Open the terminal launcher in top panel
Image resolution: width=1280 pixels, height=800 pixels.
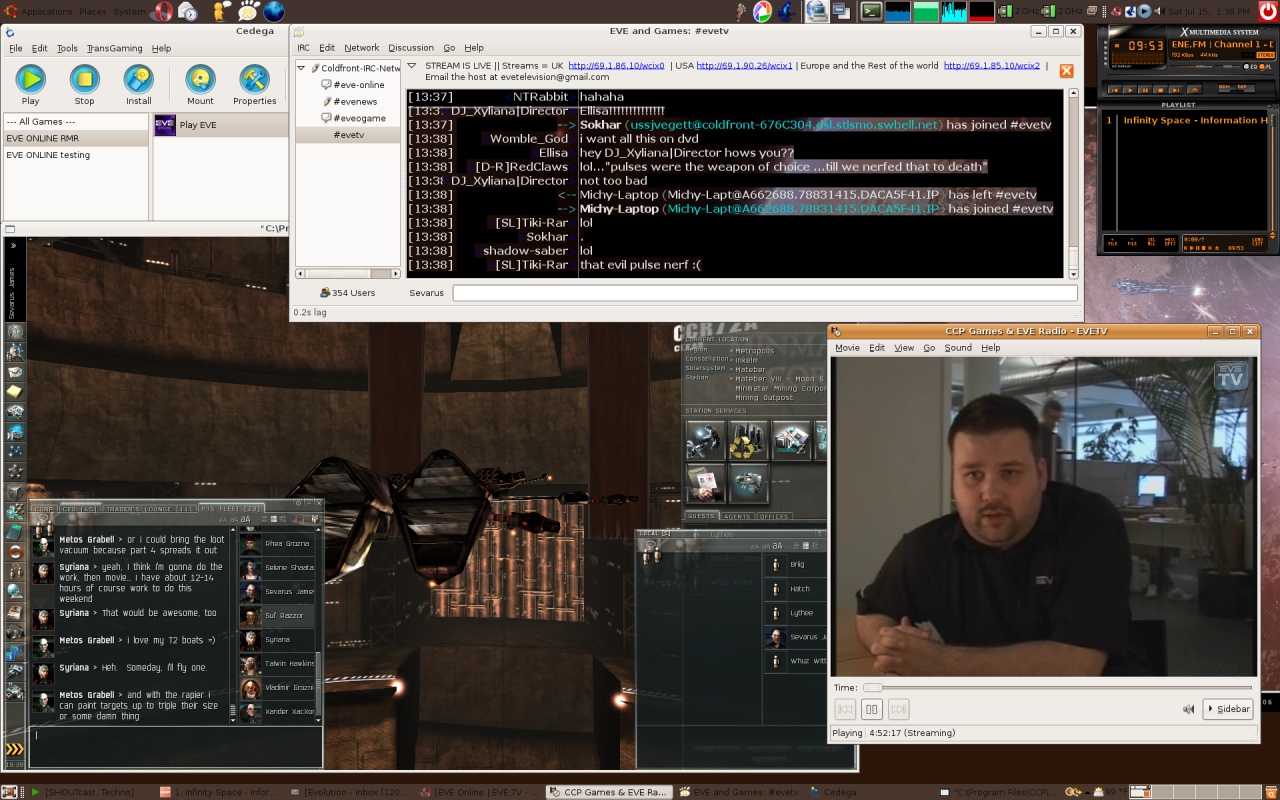coord(871,11)
